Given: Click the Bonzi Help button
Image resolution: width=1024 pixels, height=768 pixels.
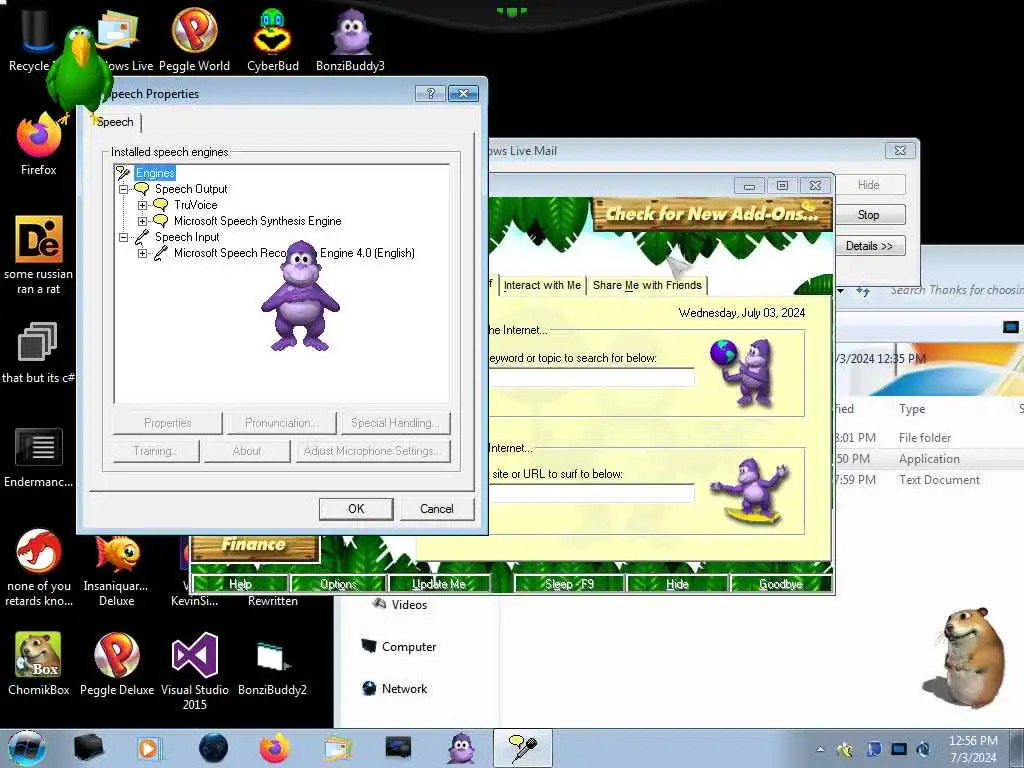Looking at the screenshot, I should pos(240,584).
